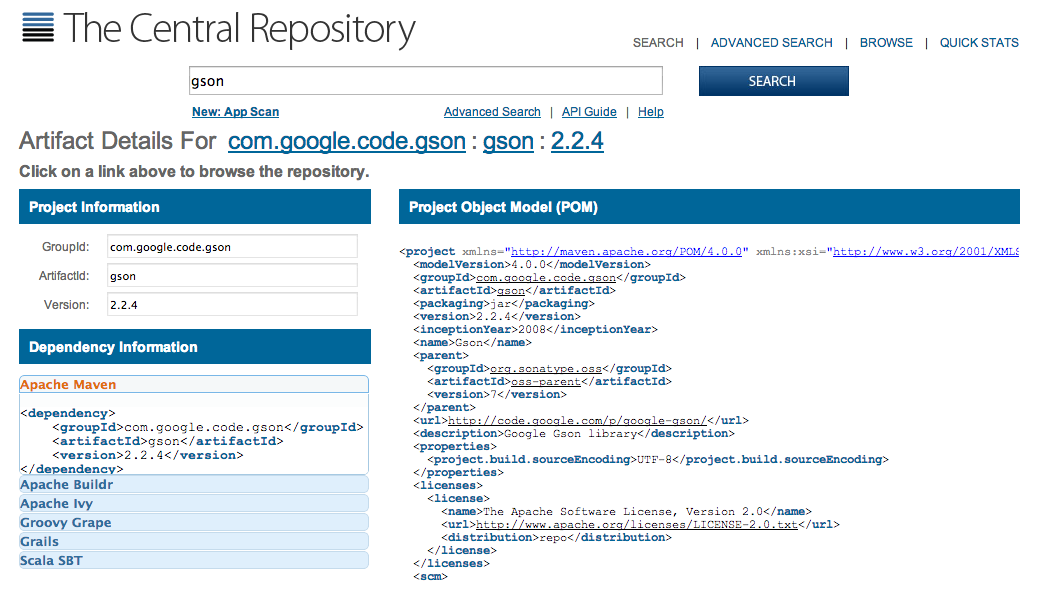Open the www.w3.org/2001/XML xmlns:xsi link
The height and width of the screenshot is (593, 1051).
926,251
